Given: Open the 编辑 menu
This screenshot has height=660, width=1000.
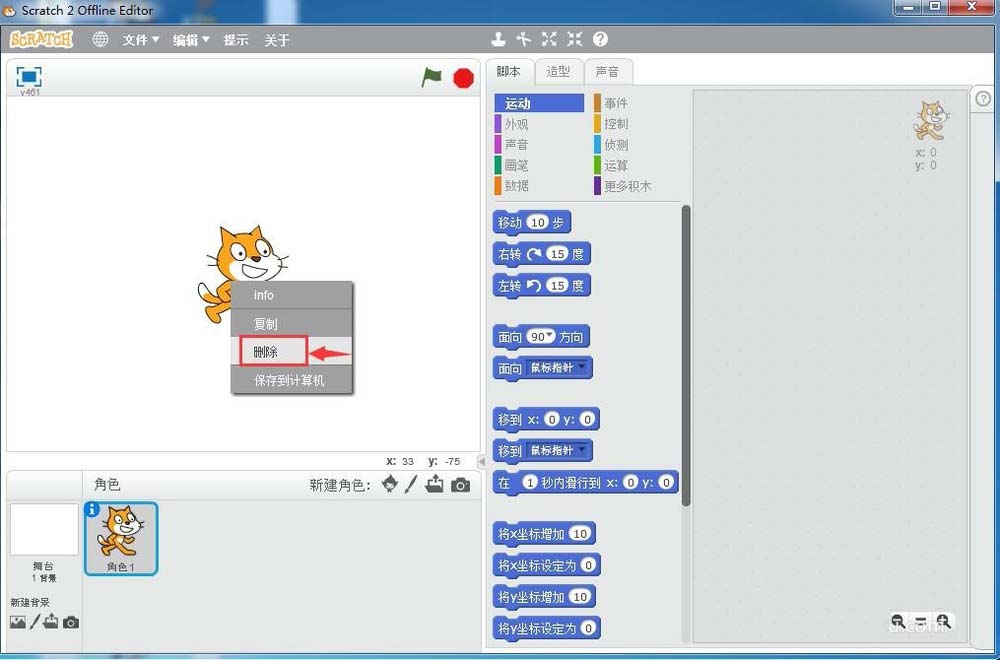Looking at the screenshot, I should [189, 40].
